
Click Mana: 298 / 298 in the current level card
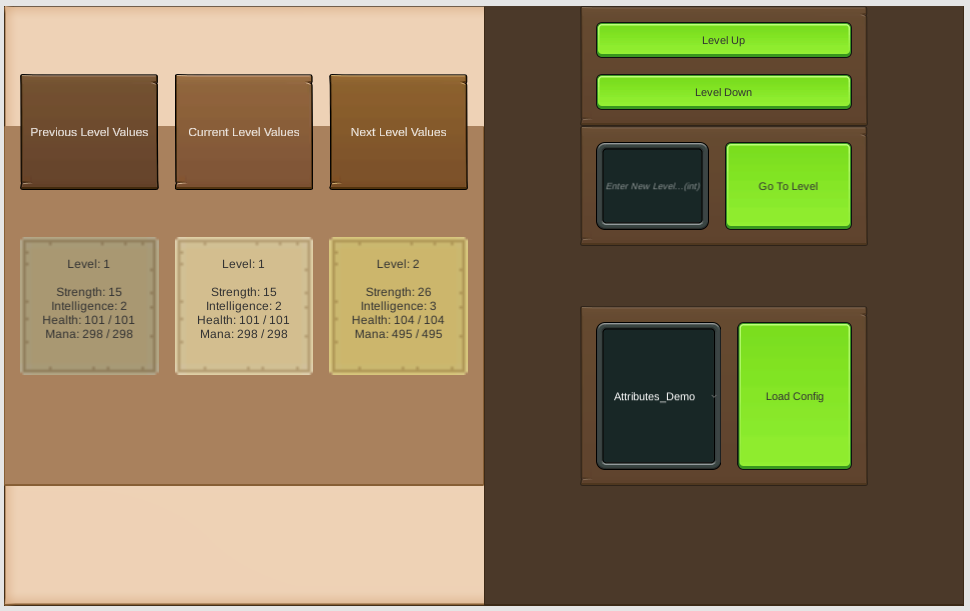[244, 334]
